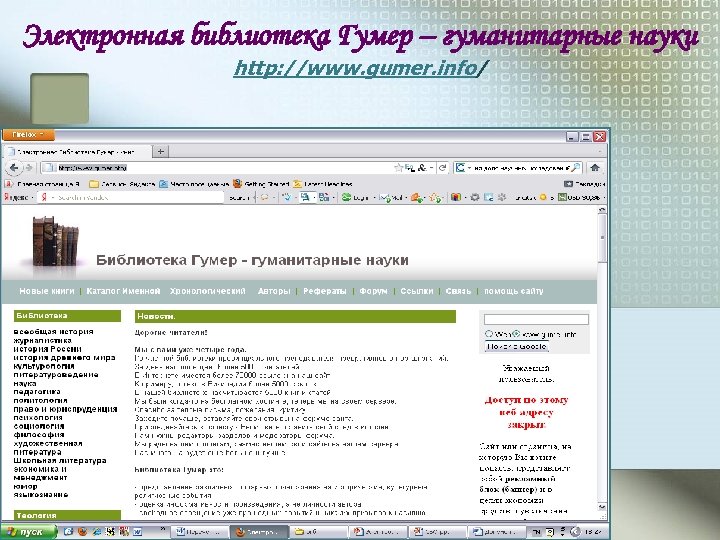This screenshot has width=720, height=540.
Task: Open литературоведение library section
Action: coord(56,375)
